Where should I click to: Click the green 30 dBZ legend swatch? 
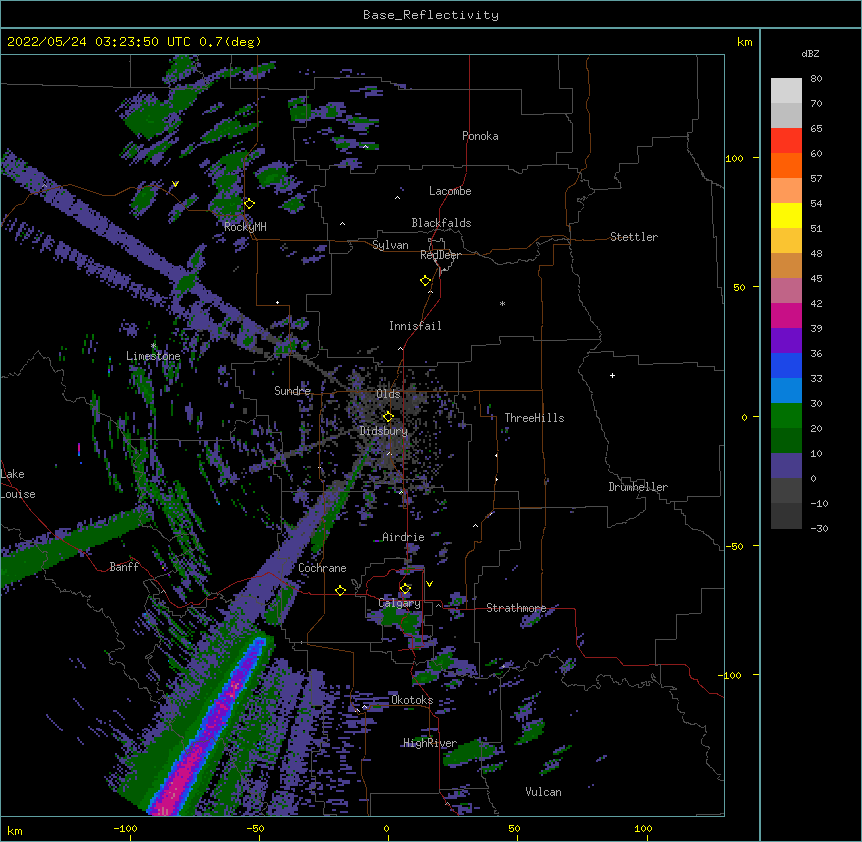(x=786, y=416)
